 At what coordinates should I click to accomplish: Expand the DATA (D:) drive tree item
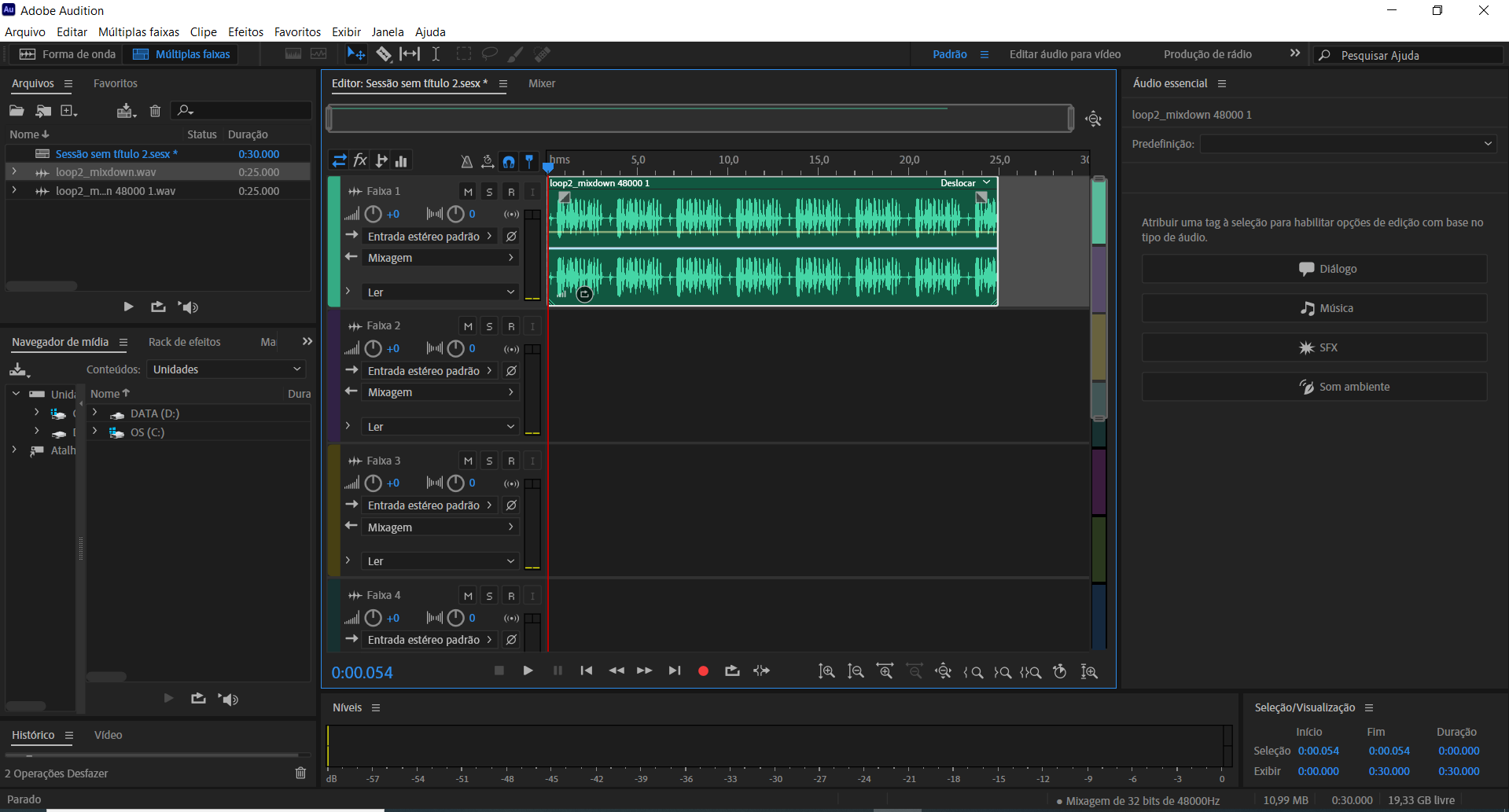95,413
